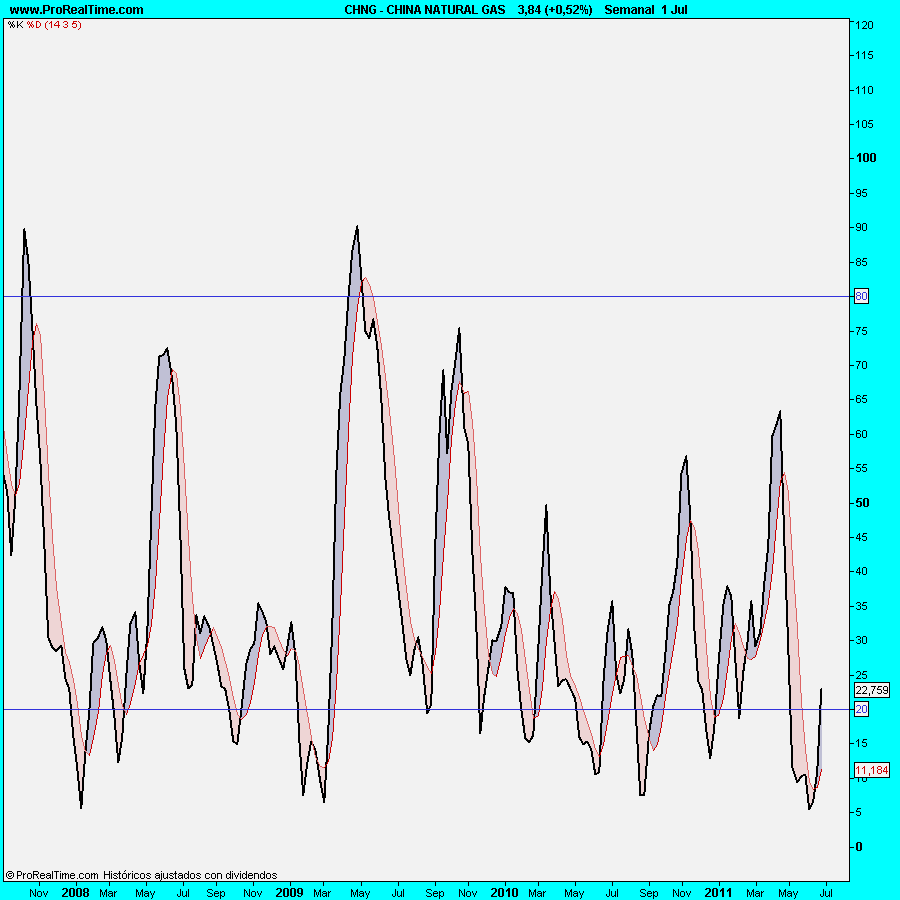900x900 pixels.
Task: Click the 50 axis label
Action: tap(862, 503)
